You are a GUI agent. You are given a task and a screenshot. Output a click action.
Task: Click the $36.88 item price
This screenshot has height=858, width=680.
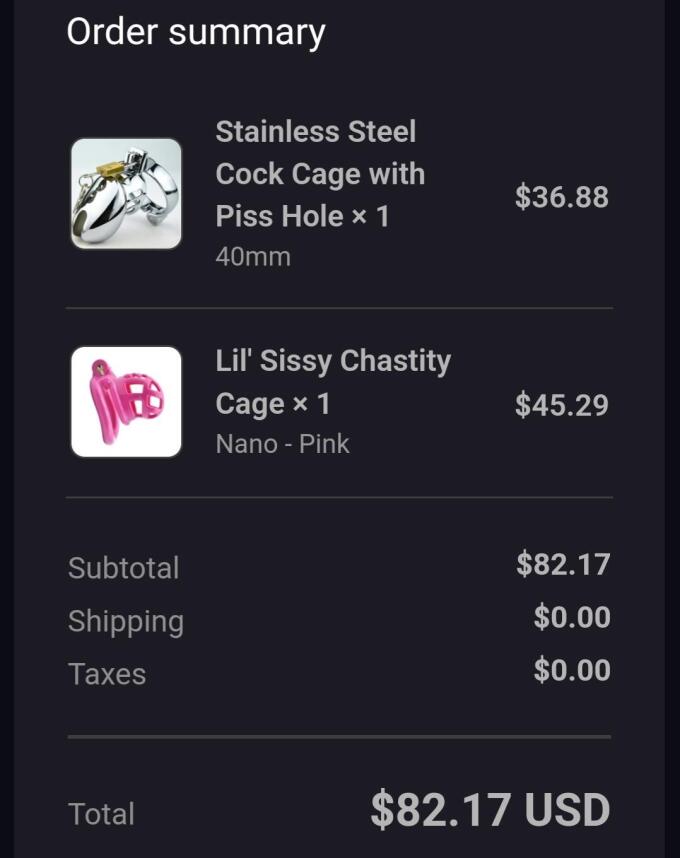561,197
